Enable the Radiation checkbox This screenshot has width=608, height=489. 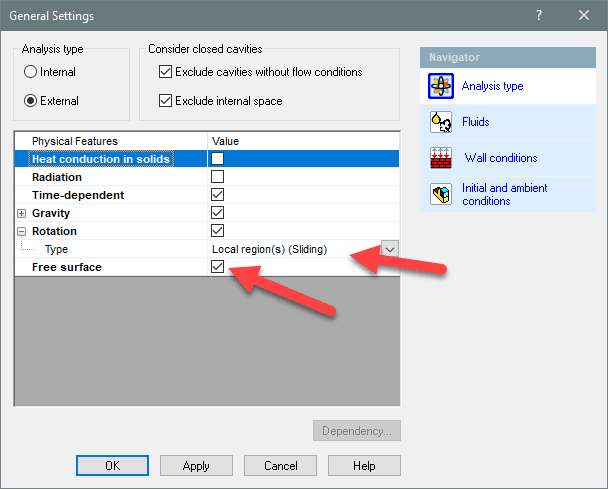[217, 177]
